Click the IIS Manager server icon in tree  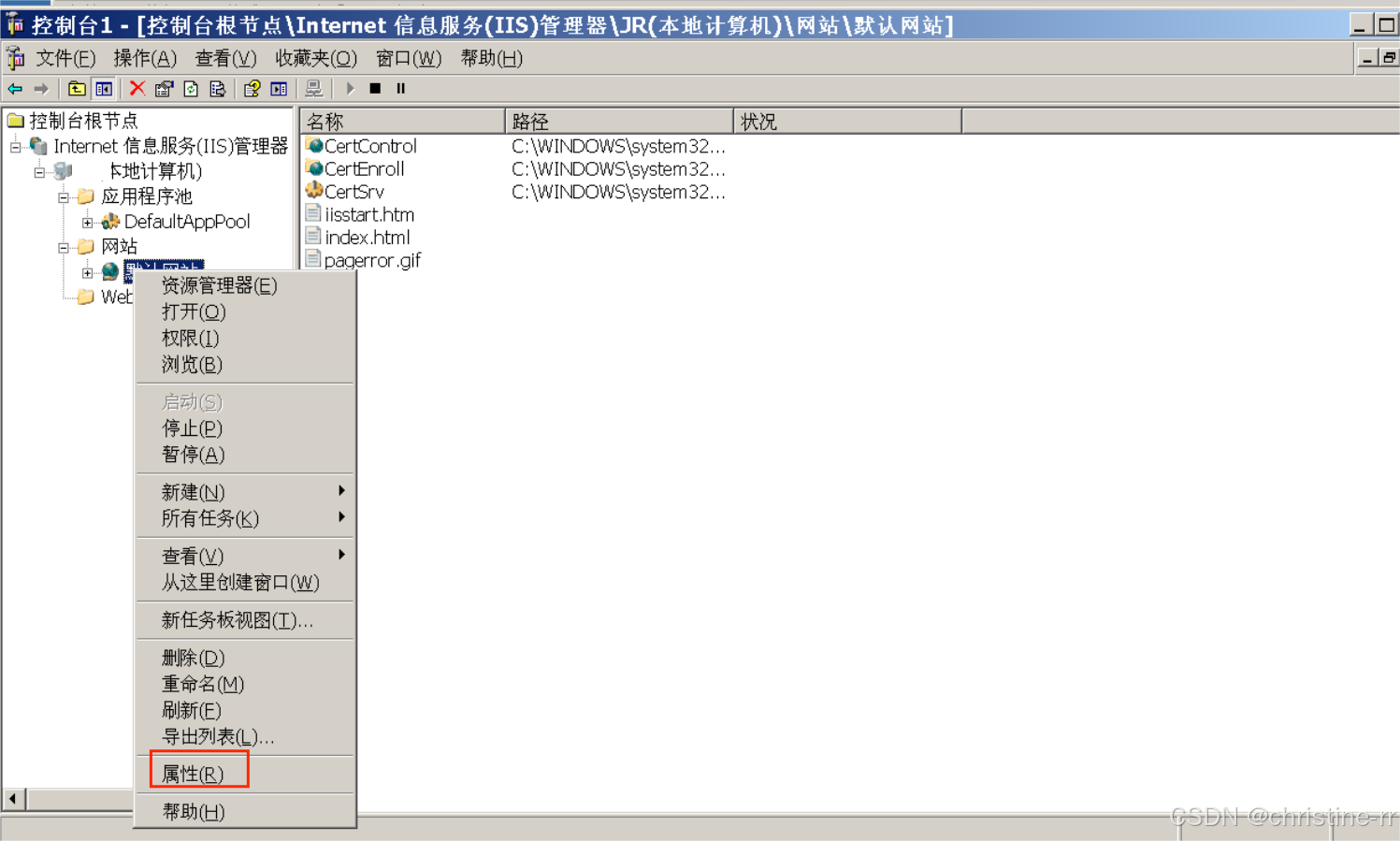pyautogui.click(x=38, y=146)
